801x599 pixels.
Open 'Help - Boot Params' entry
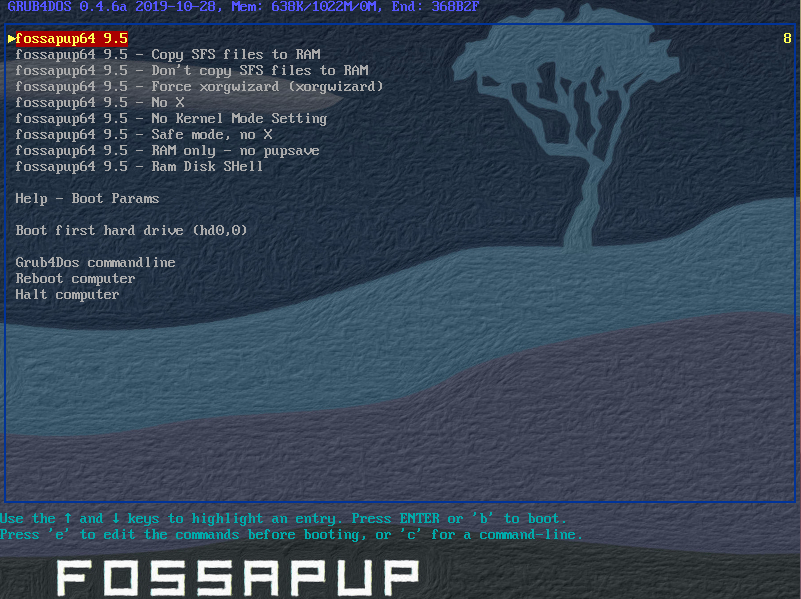pyautogui.click(x=87, y=199)
